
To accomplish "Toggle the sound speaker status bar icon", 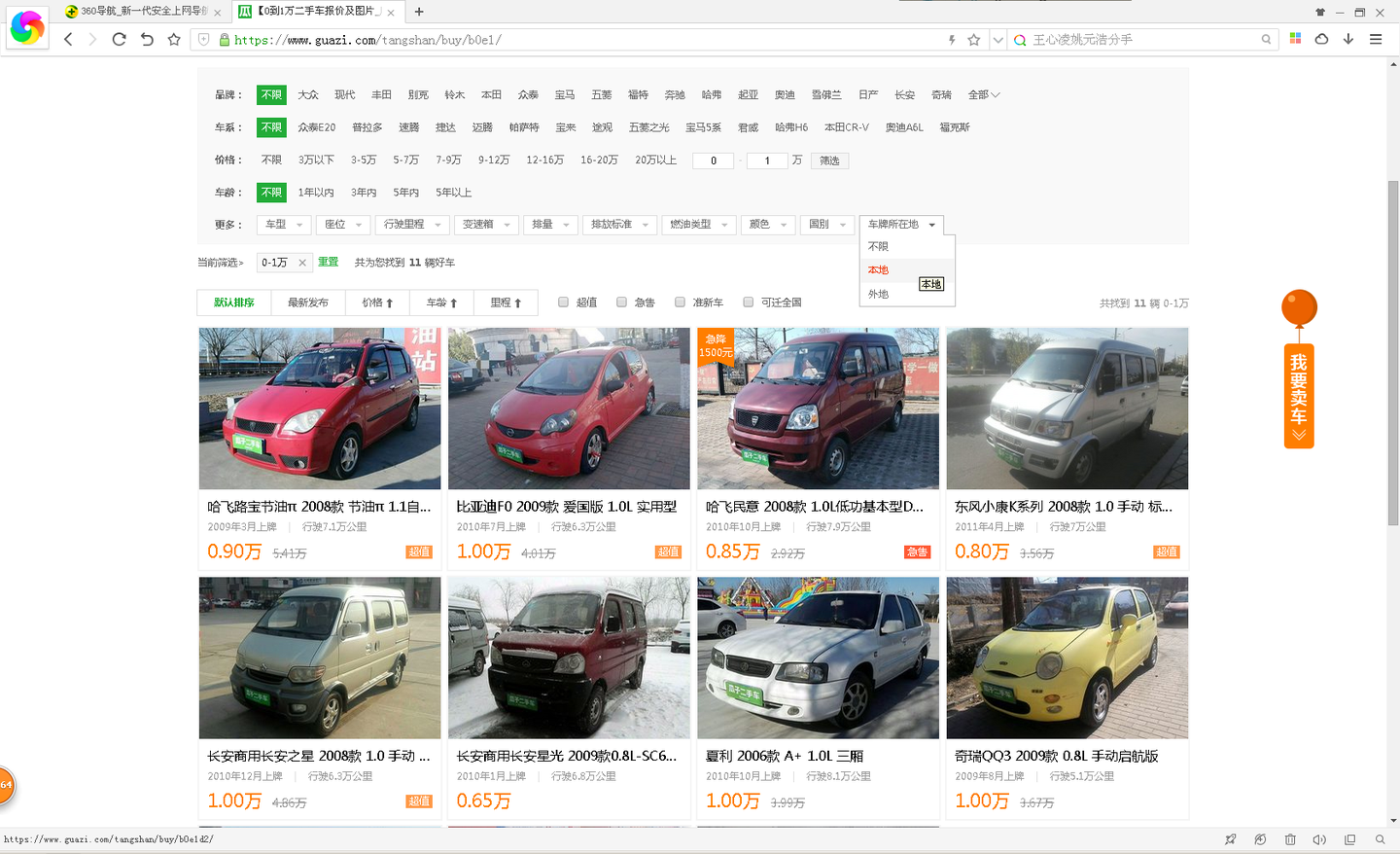I will coord(1319,839).
